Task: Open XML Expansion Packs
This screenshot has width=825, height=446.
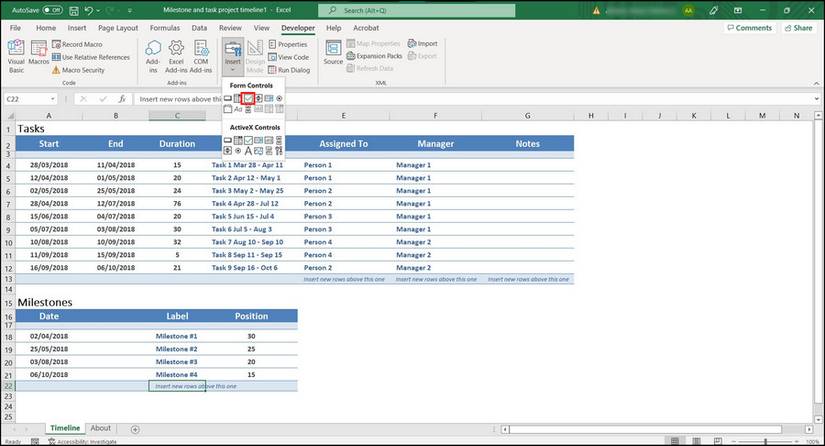Action: tap(374, 56)
